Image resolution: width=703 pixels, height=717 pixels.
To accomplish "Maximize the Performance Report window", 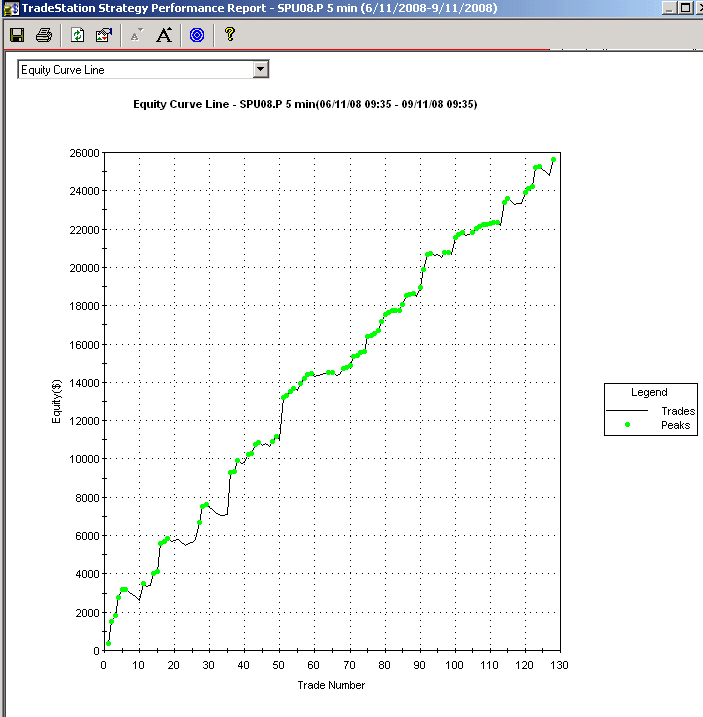I will [685, 8].
